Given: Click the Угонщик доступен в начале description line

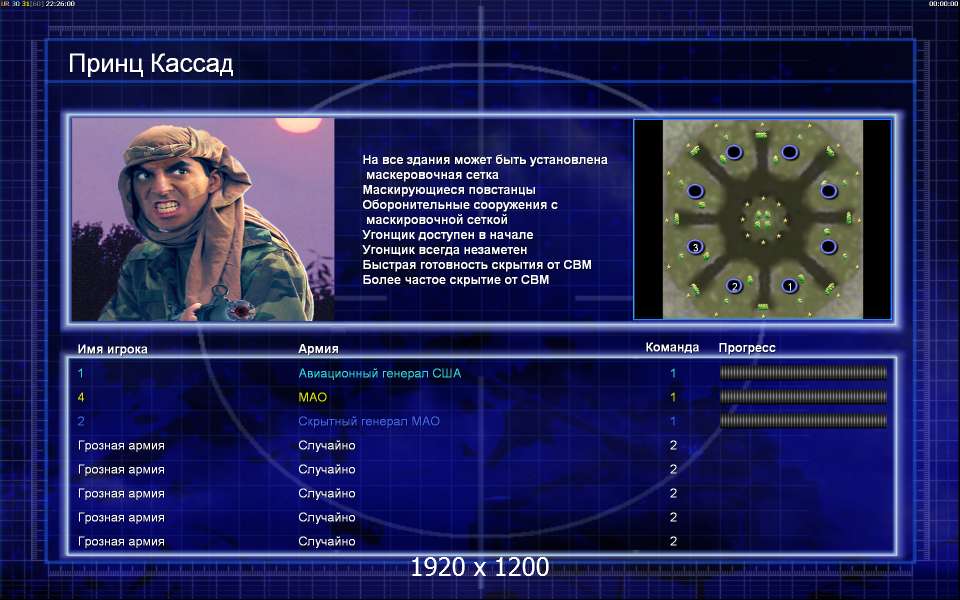Looking at the screenshot, I should [x=448, y=234].
